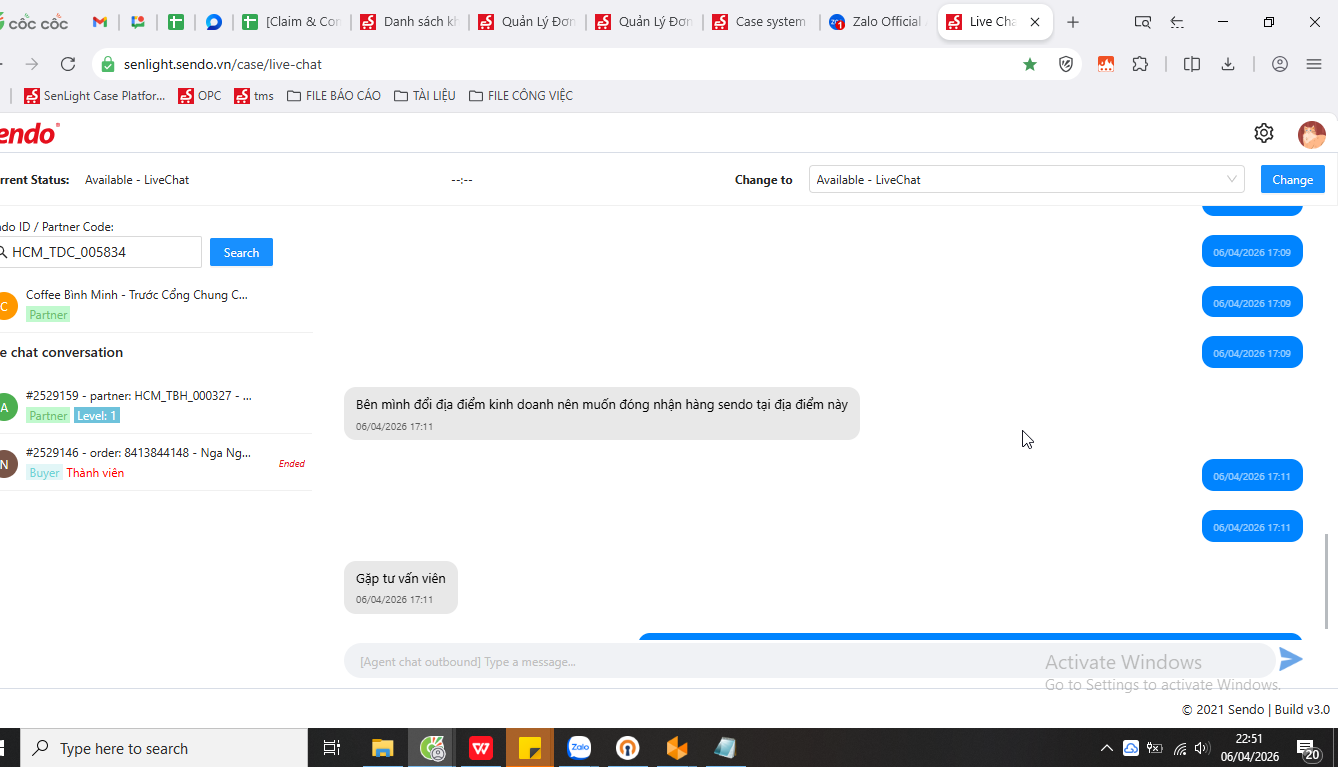Image resolution: width=1338 pixels, height=767 pixels.
Task: Open the Gmail pinned tab
Action: 100,22
